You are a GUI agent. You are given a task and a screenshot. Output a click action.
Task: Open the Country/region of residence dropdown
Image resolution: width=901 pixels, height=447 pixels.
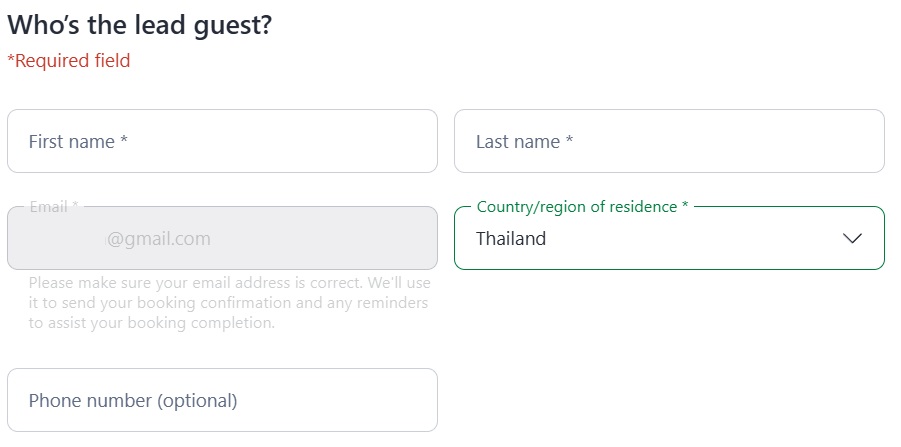669,238
